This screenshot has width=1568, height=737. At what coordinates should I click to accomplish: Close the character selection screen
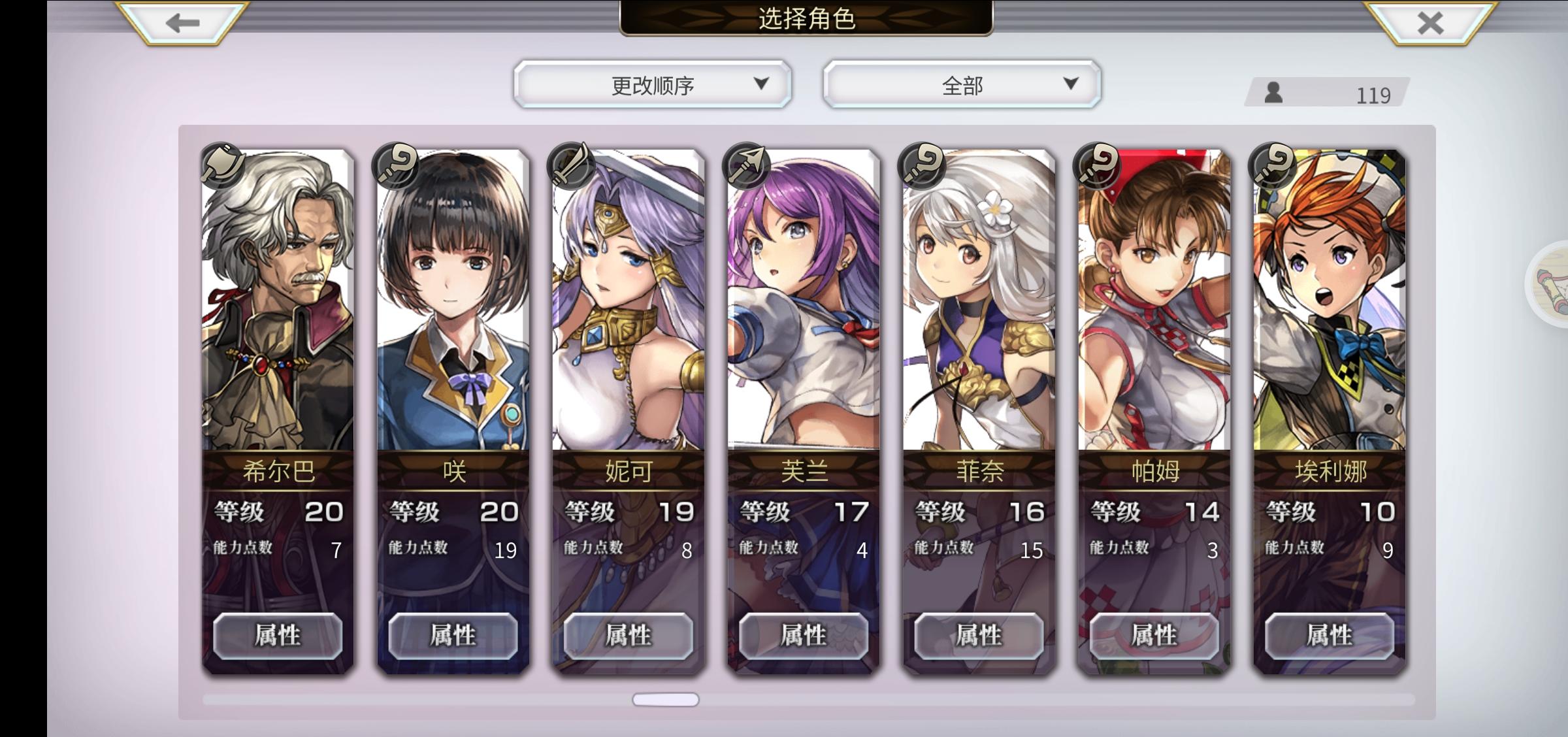click(x=1430, y=24)
